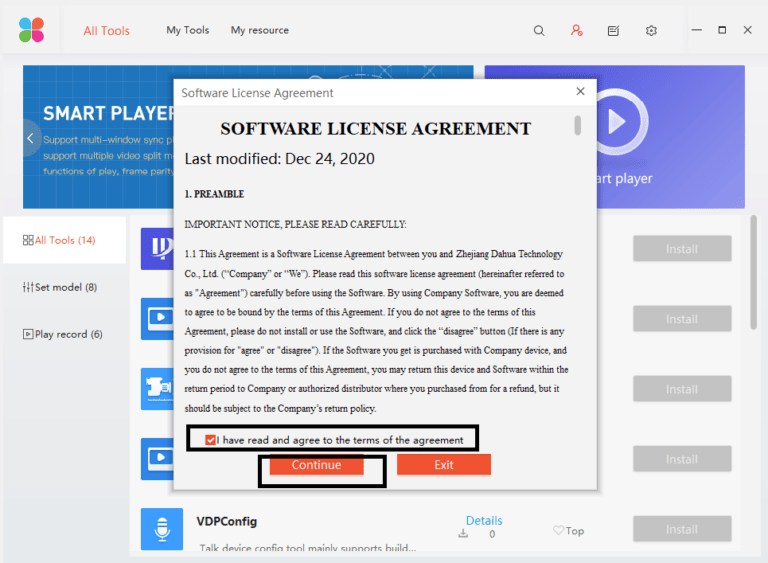This screenshot has height=563, width=768.
Task: Uncheck the agree to terms checkbox
Action: [210, 440]
